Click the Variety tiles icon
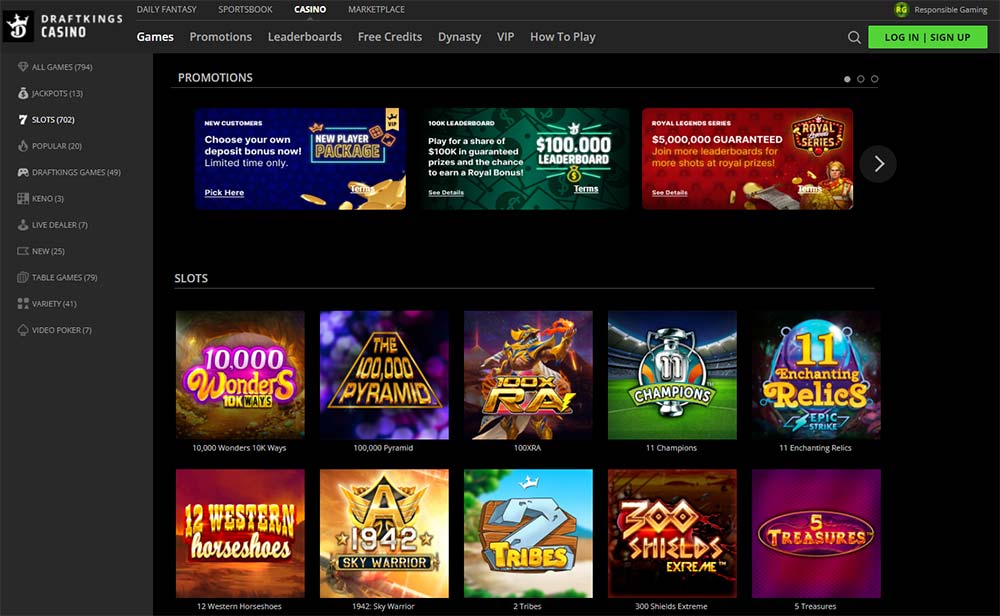 23,304
